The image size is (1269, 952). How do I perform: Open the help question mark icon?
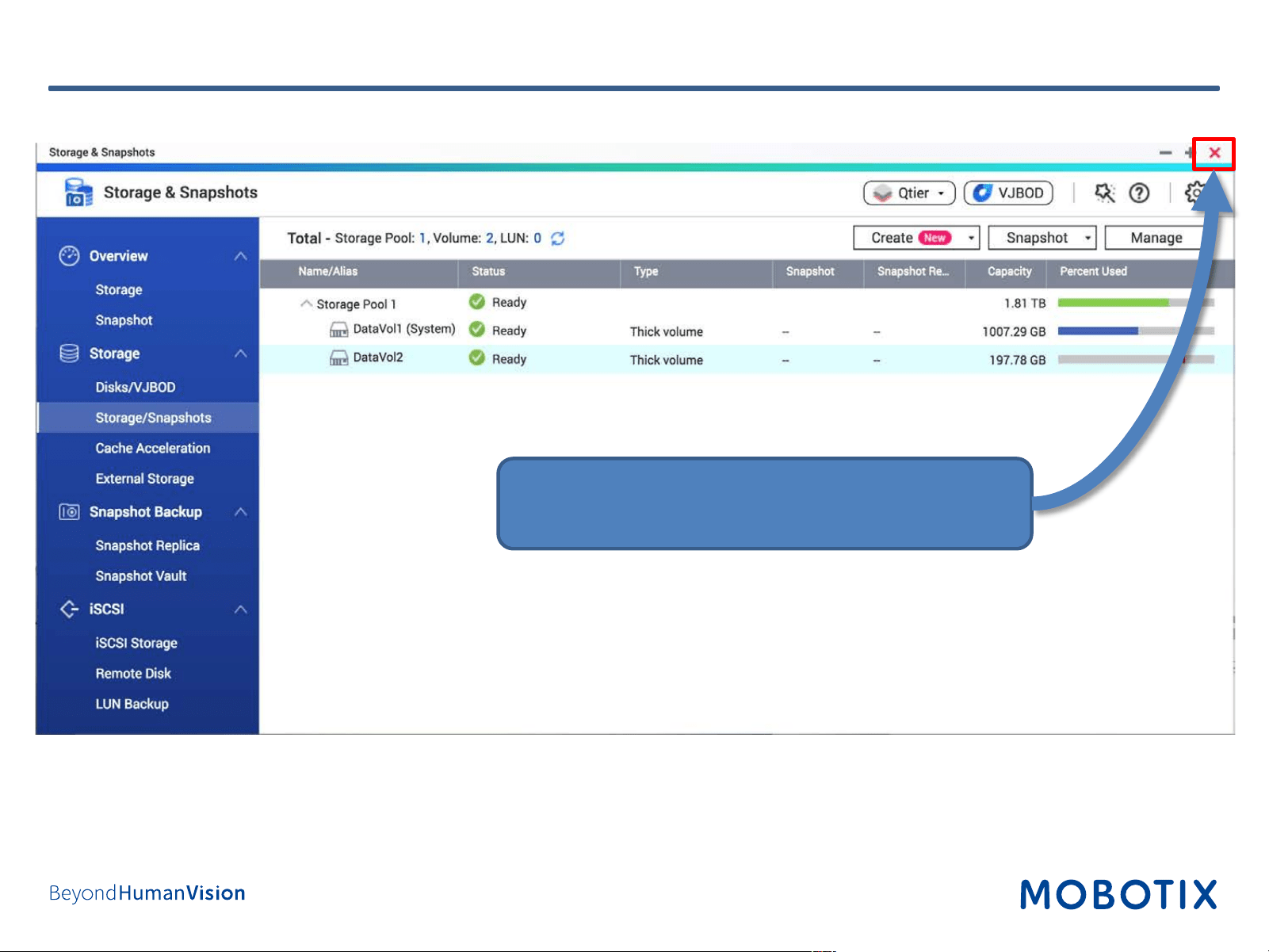[x=1139, y=193]
